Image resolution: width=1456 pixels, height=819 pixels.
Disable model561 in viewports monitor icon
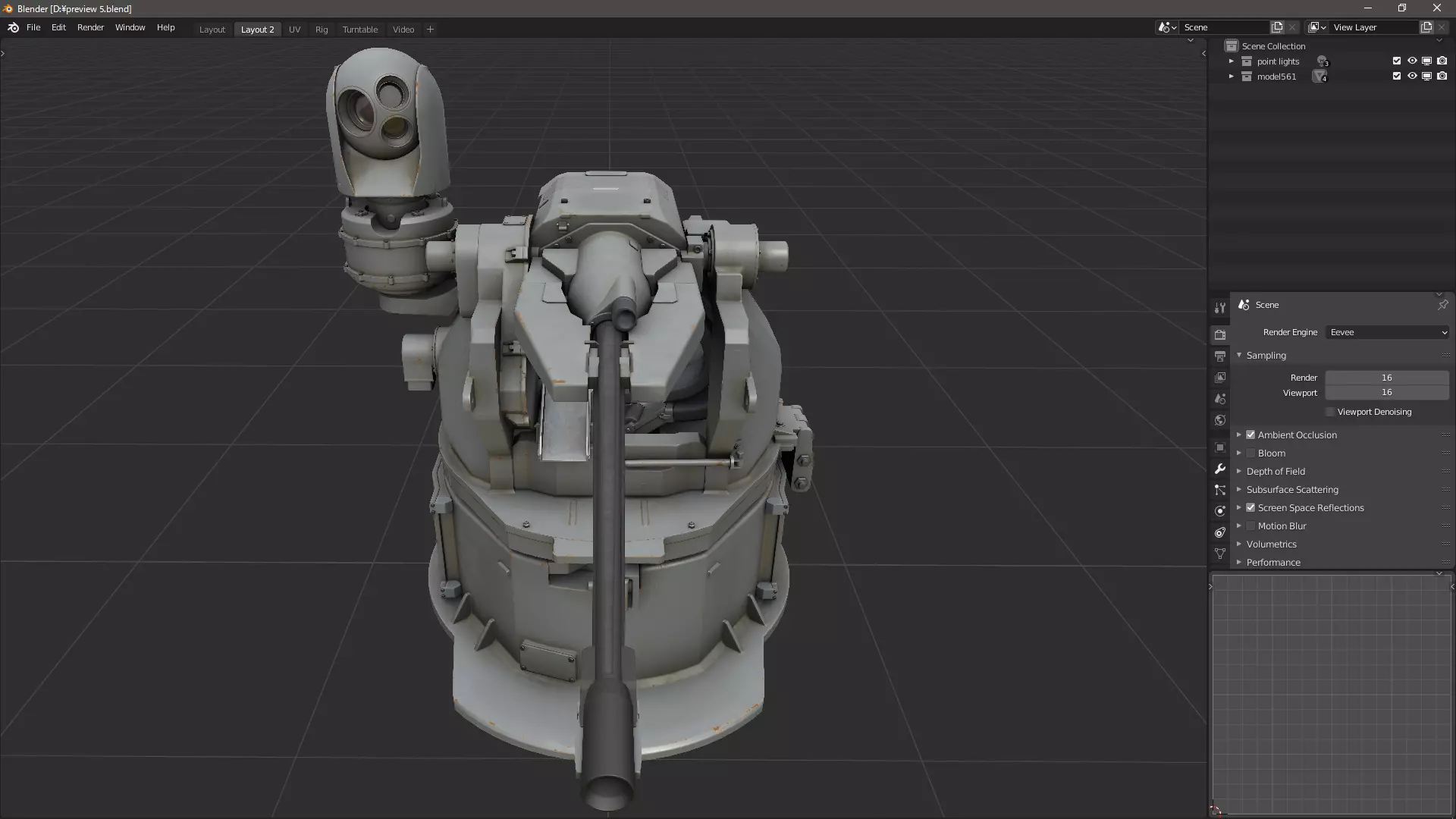pos(1426,77)
